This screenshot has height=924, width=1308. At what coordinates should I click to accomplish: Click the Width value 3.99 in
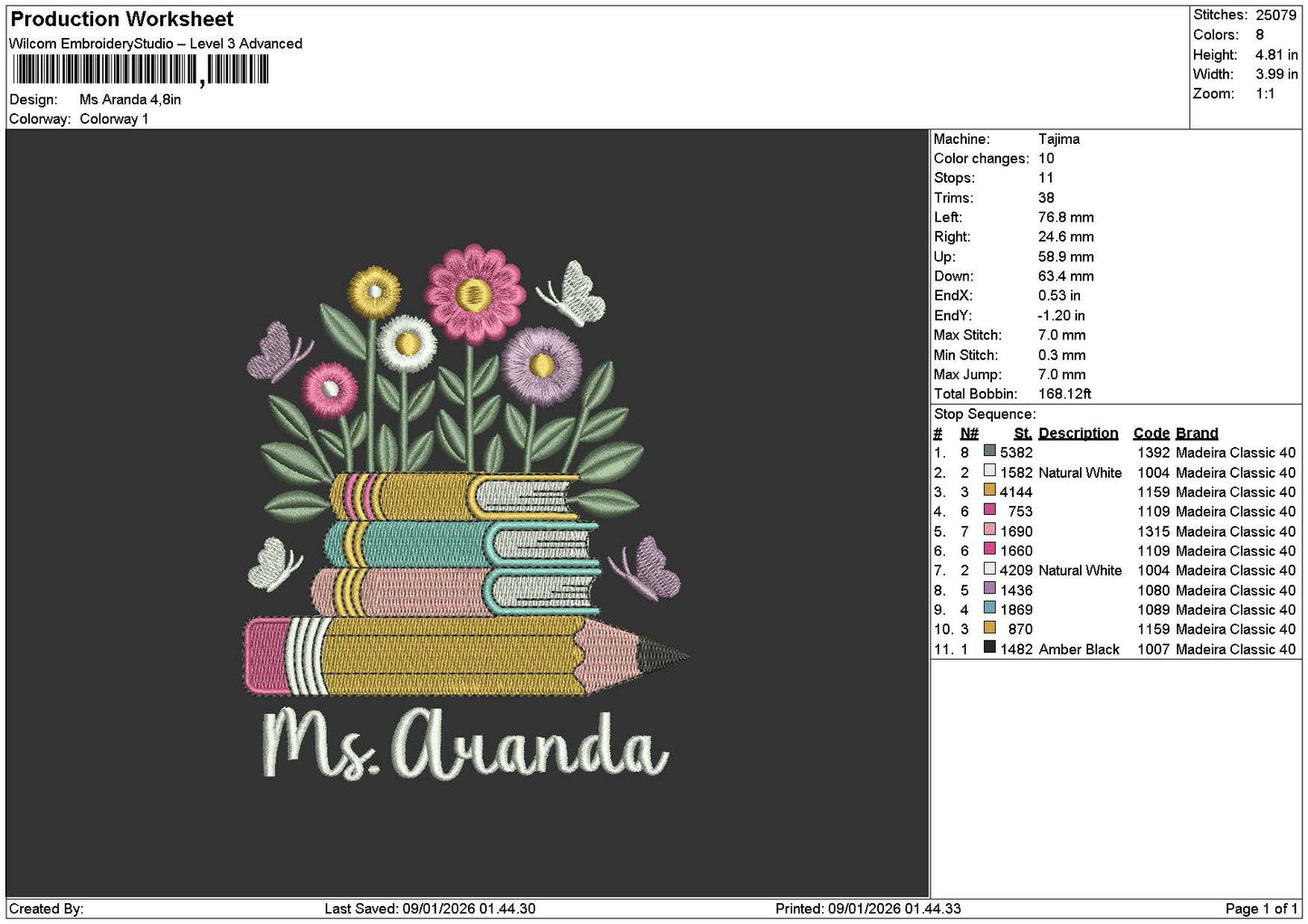coord(1276,74)
